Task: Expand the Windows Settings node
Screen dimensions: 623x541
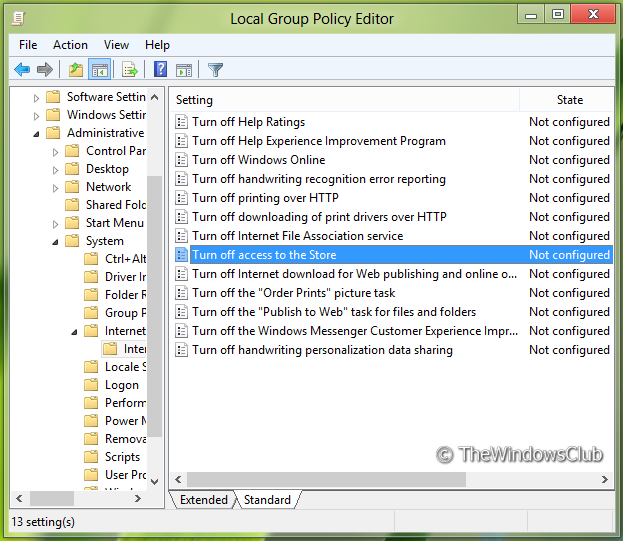Action: coord(36,116)
